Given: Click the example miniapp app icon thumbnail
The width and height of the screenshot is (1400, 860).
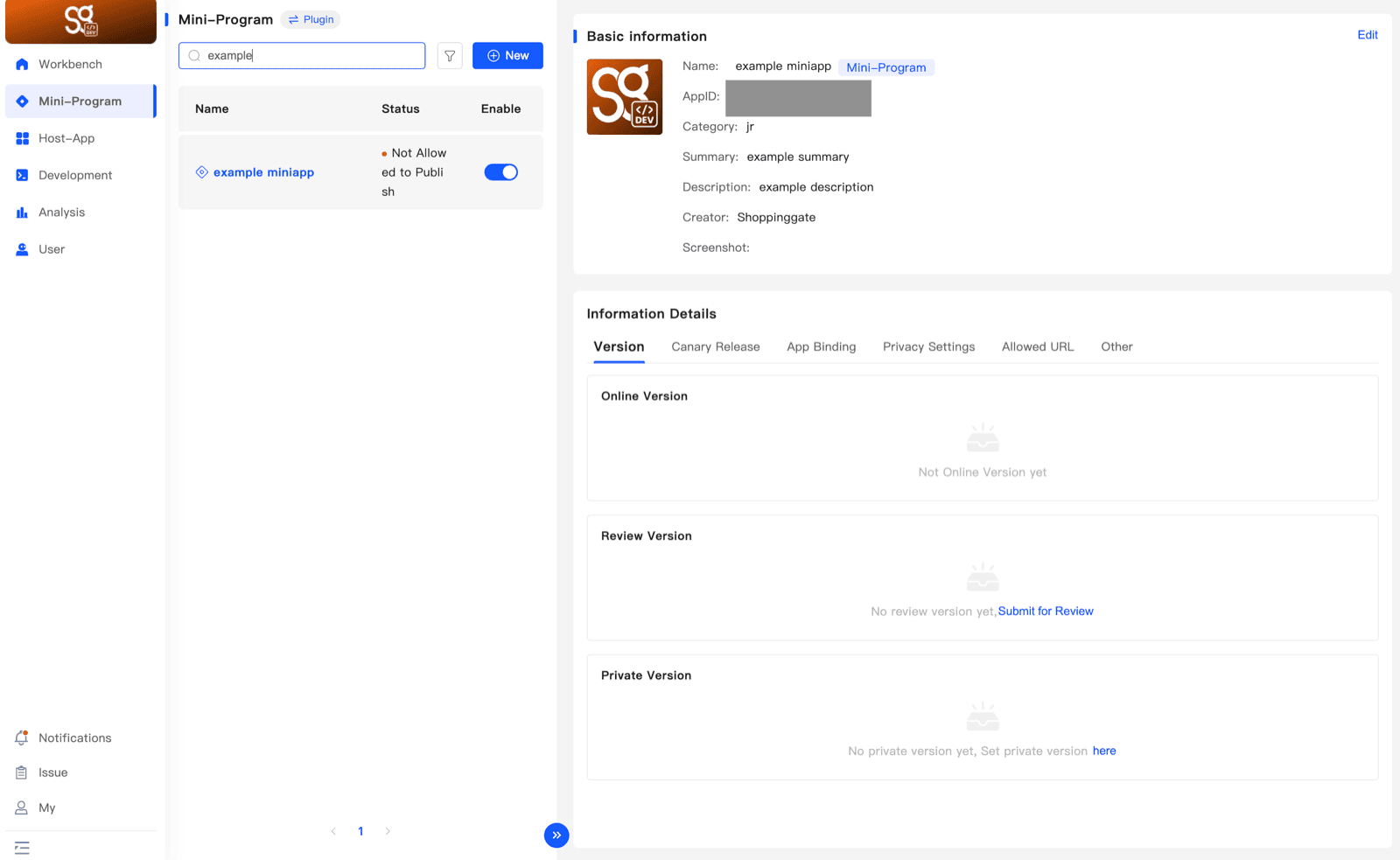Looking at the screenshot, I should point(625,97).
